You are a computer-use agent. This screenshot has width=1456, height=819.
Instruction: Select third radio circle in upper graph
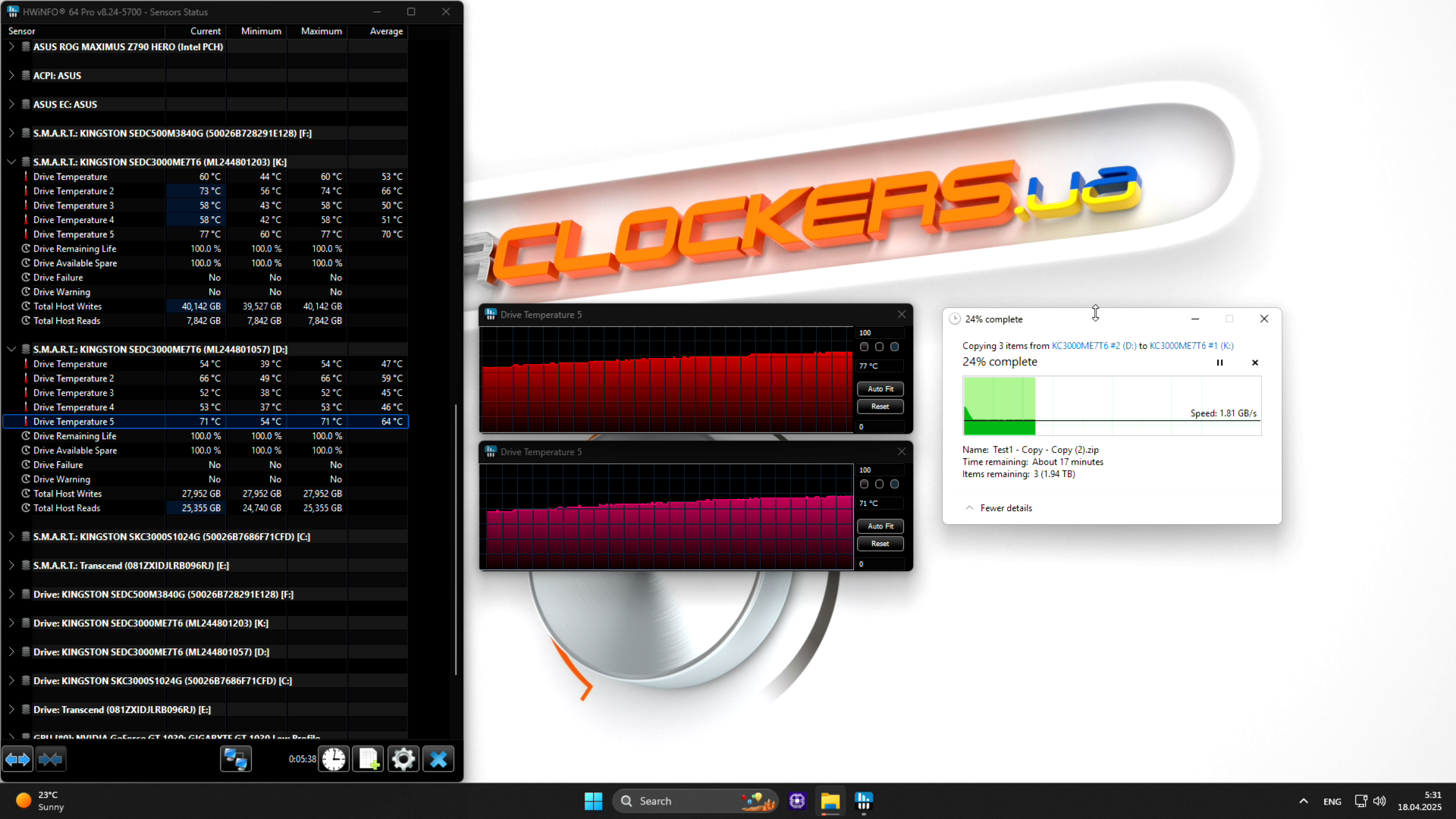click(895, 347)
